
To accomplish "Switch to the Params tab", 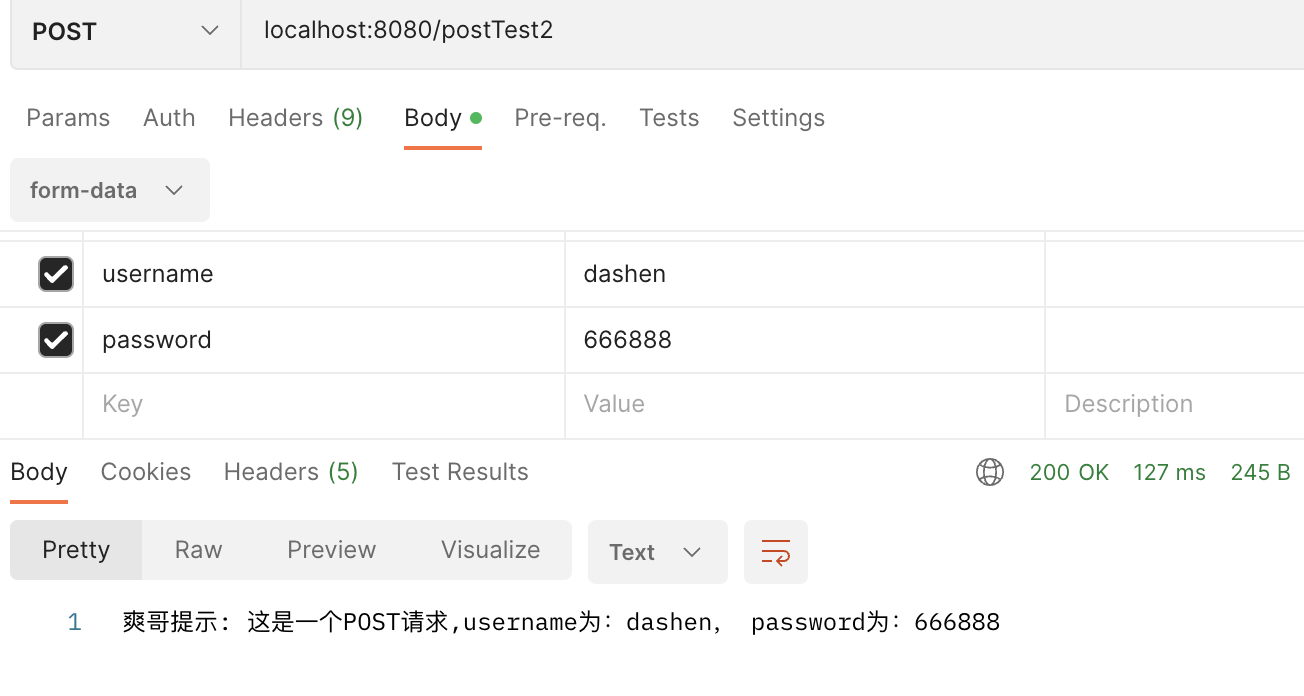I will coord(68,118).
